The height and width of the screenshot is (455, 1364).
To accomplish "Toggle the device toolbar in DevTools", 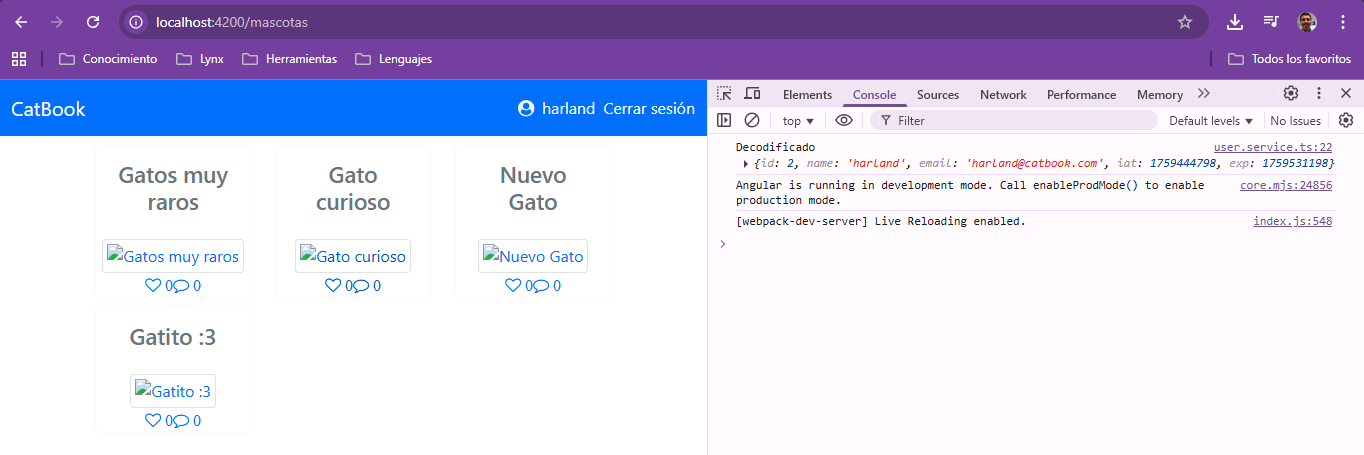I will pyautogui.click(x=752, y=94).
